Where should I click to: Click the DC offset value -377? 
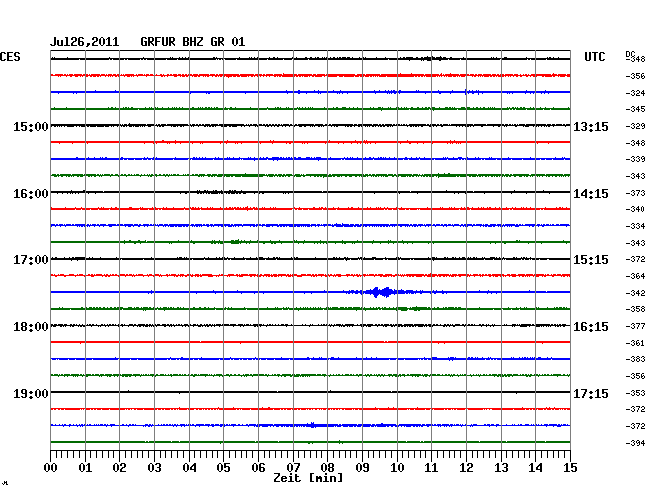tap(635, 326)
